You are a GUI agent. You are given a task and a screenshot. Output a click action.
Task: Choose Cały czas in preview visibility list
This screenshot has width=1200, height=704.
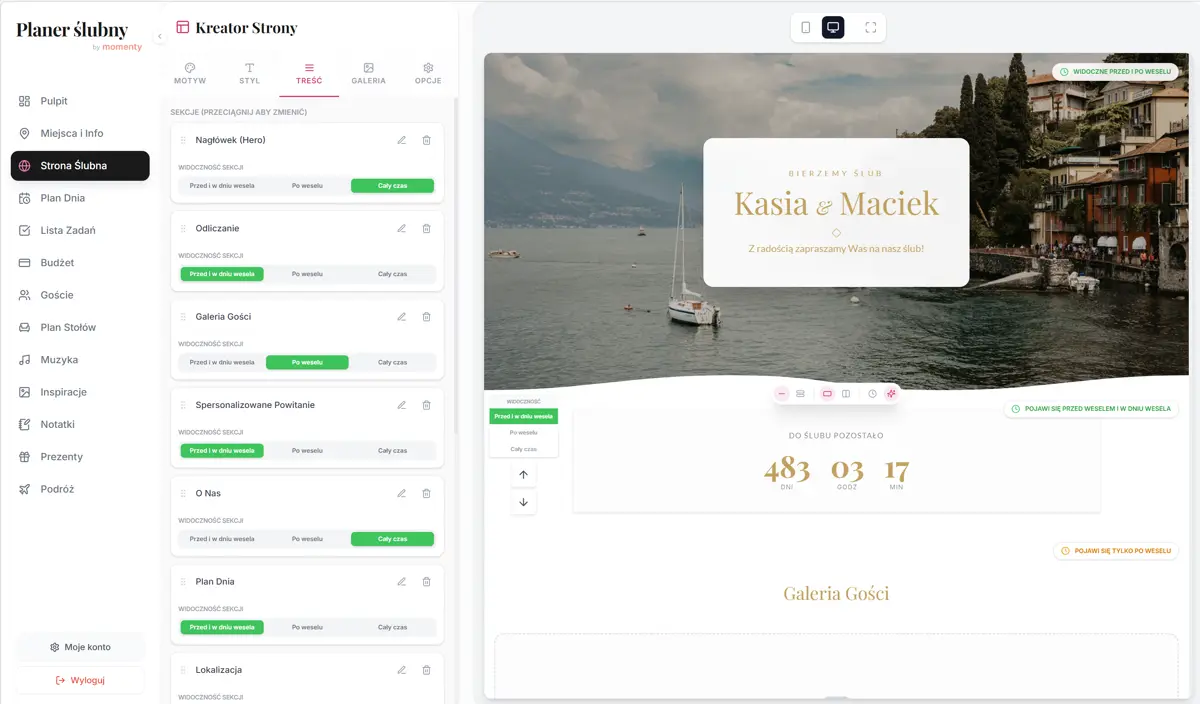[523, 449]
